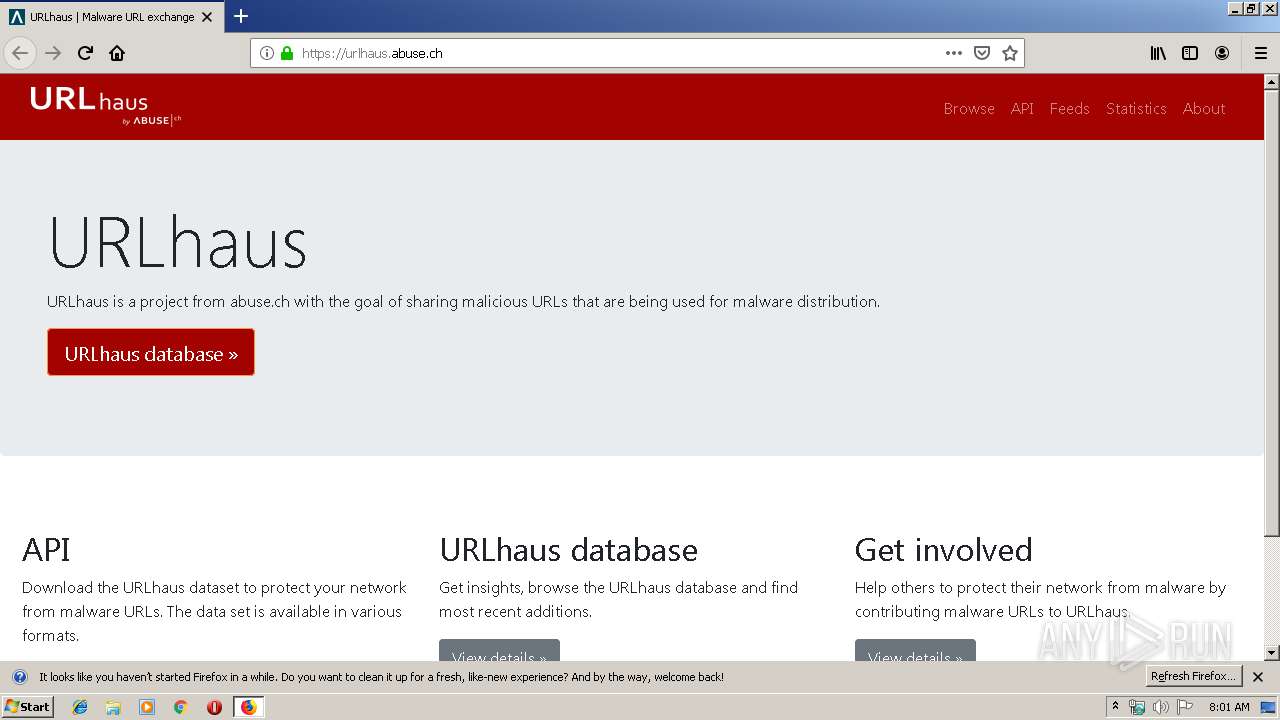Click the URLhaus by abuse.ch logo

(105, 106)
